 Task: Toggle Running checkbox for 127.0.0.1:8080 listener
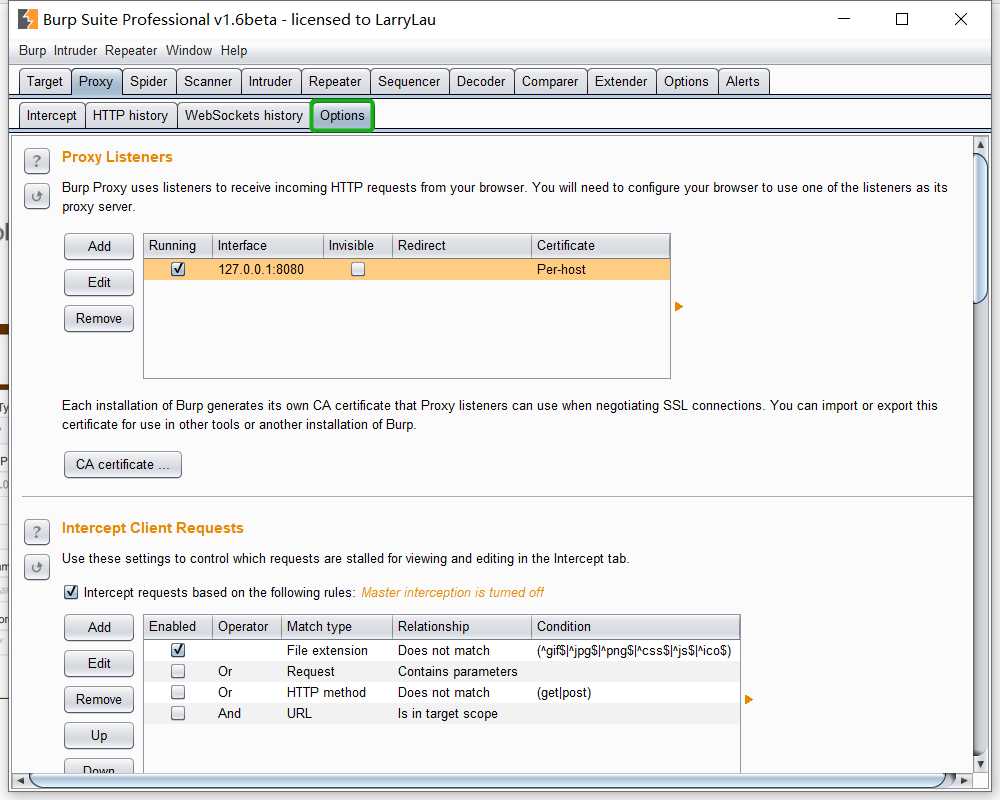tap(178, 269)
